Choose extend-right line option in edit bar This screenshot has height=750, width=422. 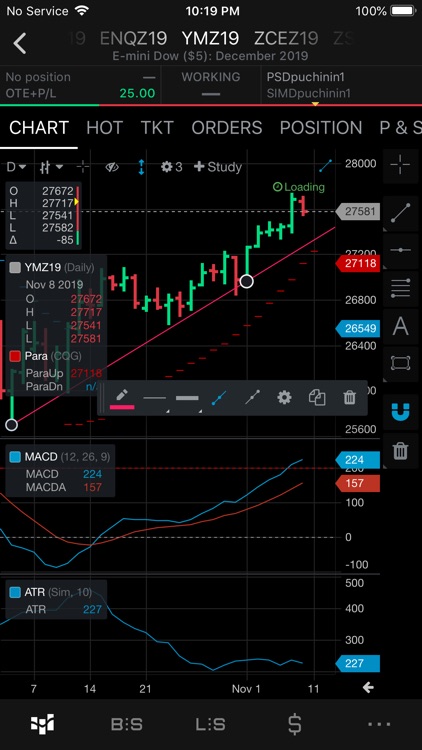point(252,397)
